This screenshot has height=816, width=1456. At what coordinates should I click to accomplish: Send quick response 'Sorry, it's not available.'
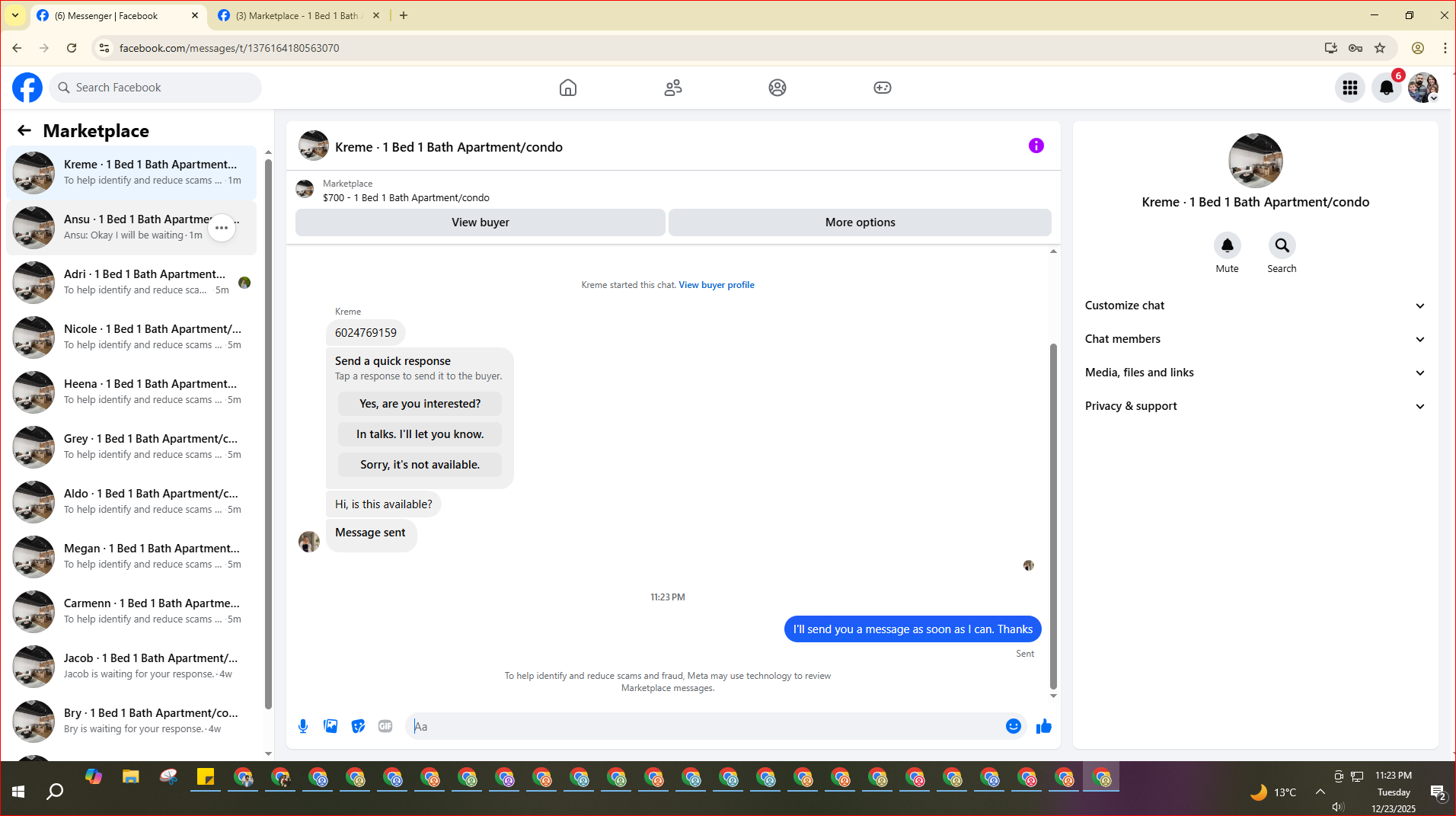(420, 465)
